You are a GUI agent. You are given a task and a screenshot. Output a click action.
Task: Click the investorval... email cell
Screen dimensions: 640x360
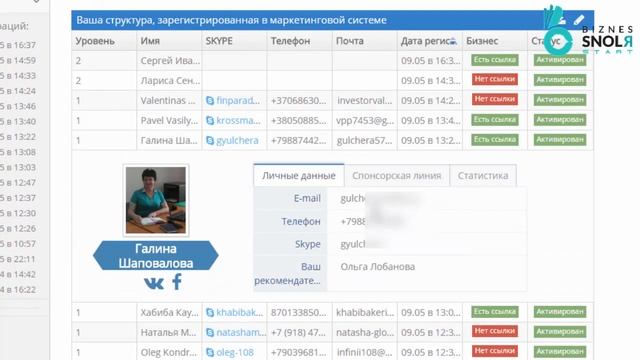click(x=364, y=100)
